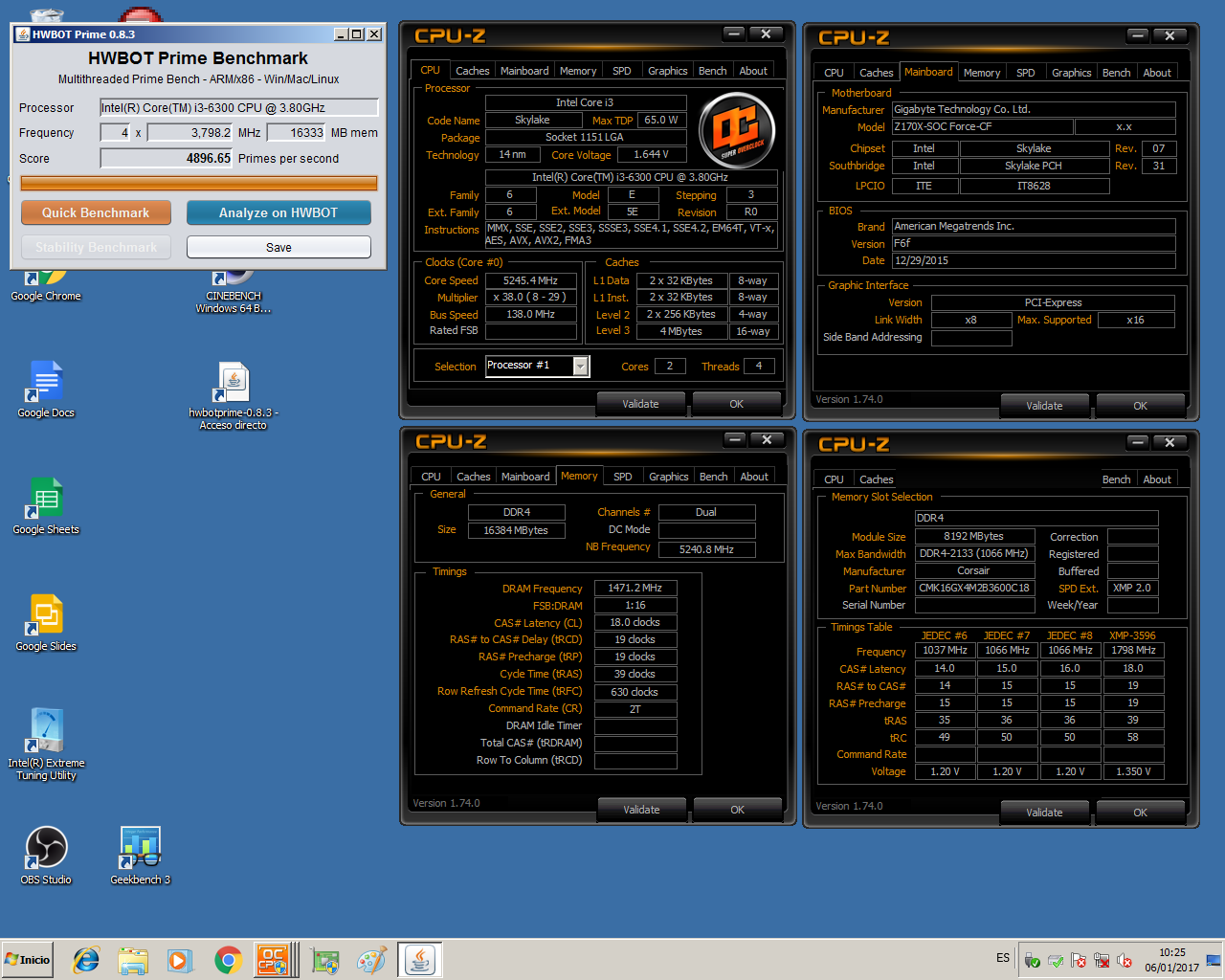Click the muted volume tray icon
Viewport: 1225px width, 980px height.
[x=1125, y=960]
